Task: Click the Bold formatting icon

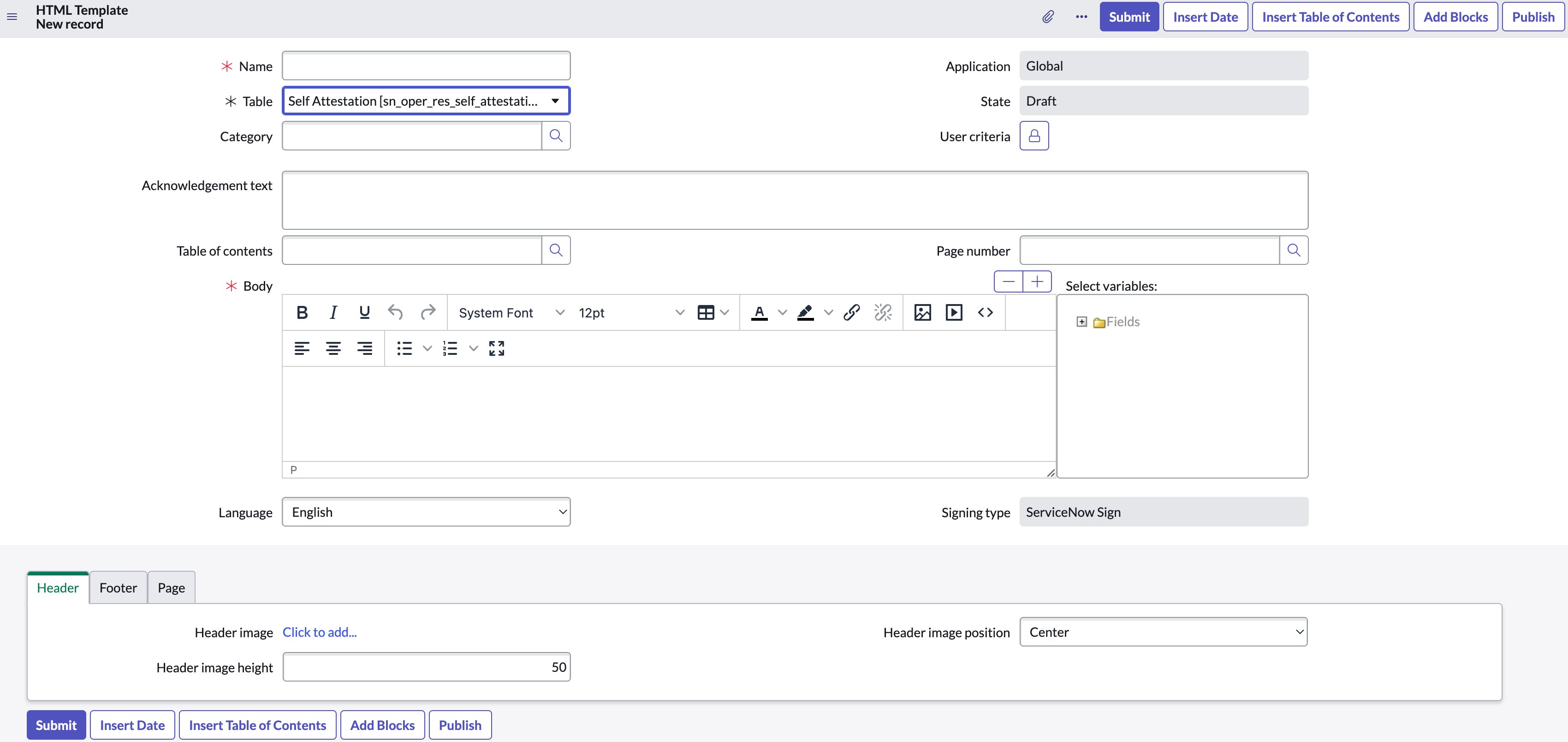Action: click(301, 312)
